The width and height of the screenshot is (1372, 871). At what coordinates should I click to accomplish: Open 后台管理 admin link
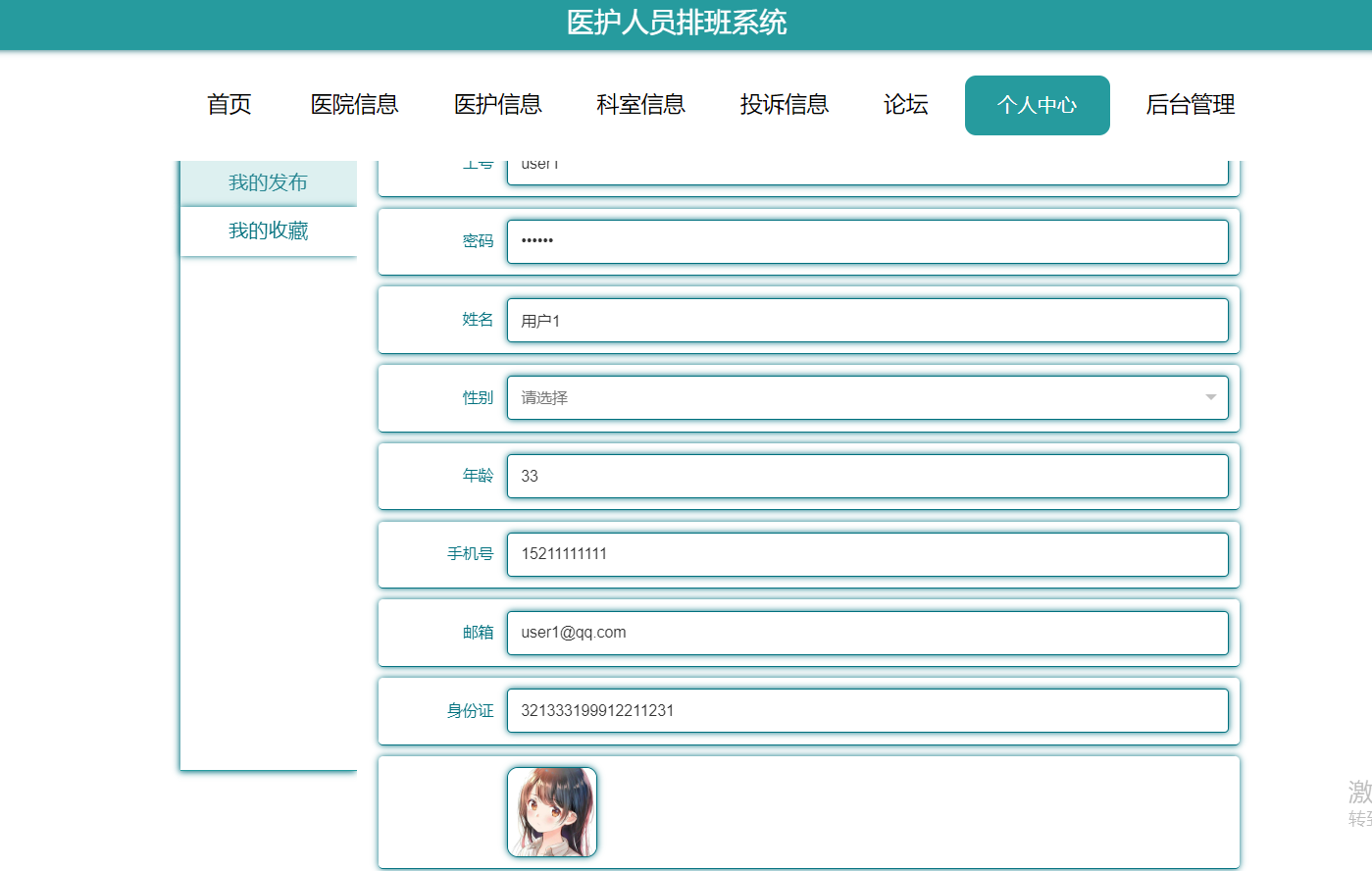1191,105
